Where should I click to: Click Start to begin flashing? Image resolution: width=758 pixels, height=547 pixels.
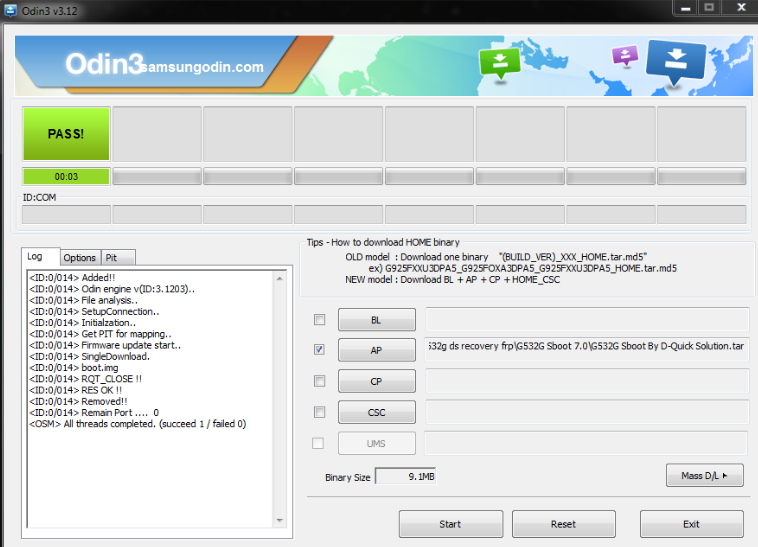451,524
